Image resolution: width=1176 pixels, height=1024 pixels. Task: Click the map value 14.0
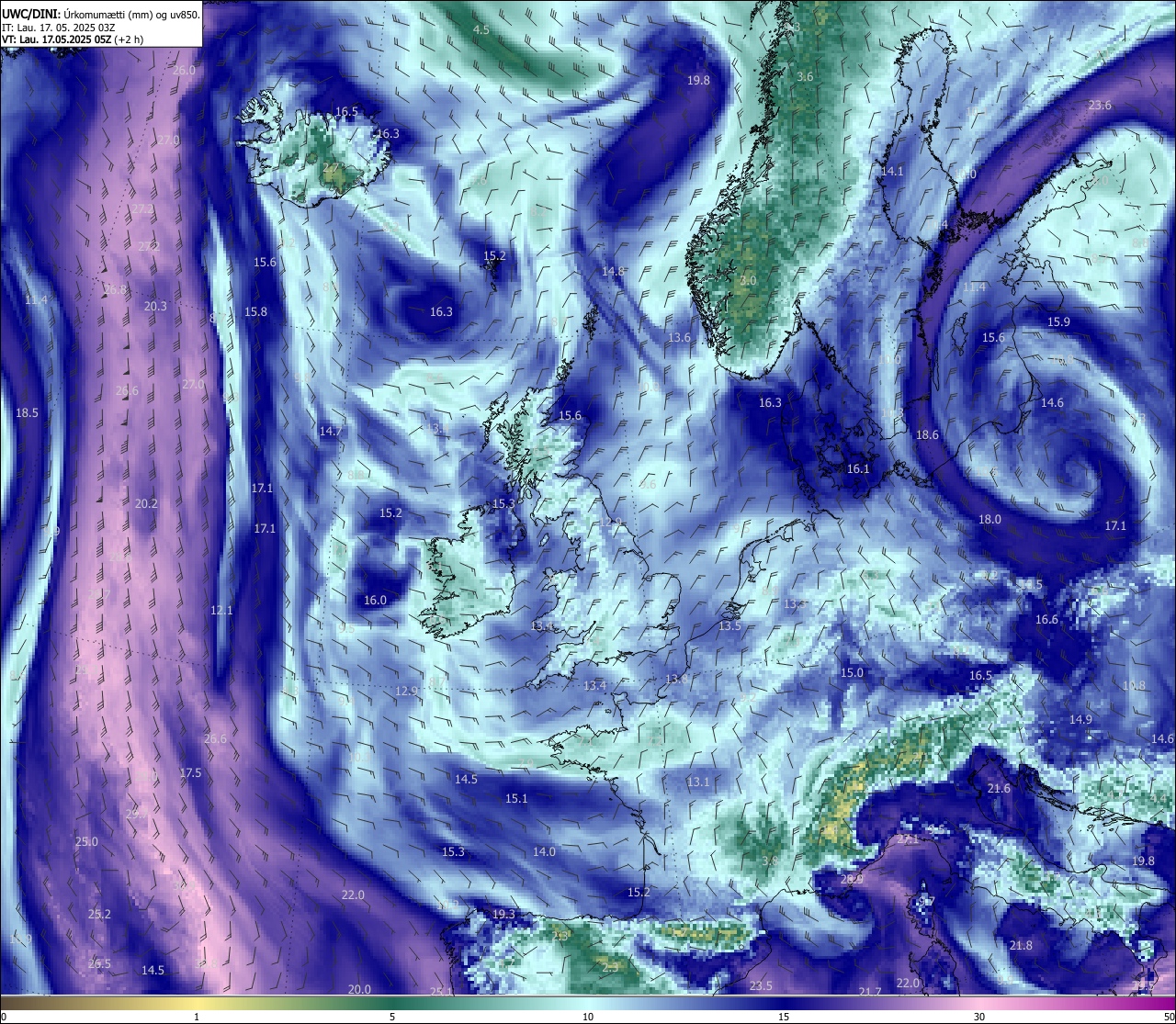(544, 852)
